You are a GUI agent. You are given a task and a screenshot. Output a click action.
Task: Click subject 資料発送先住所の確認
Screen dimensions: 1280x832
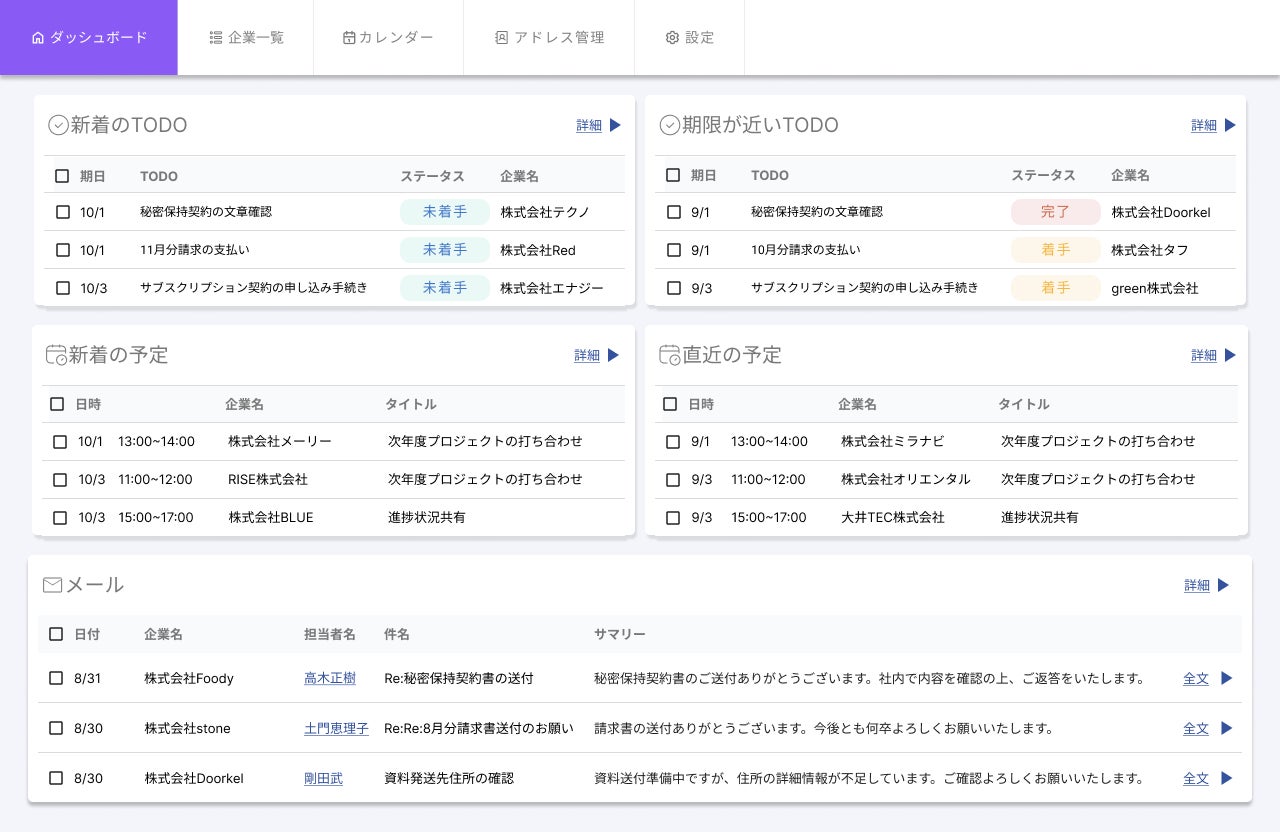pos(449,778)
